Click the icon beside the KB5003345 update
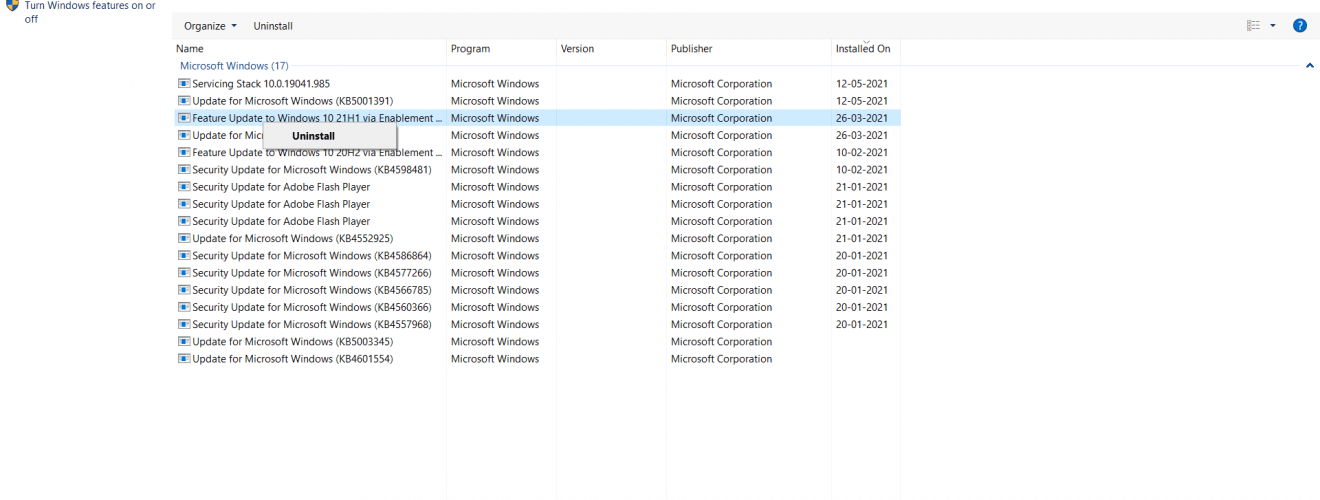 pos(184,342)
